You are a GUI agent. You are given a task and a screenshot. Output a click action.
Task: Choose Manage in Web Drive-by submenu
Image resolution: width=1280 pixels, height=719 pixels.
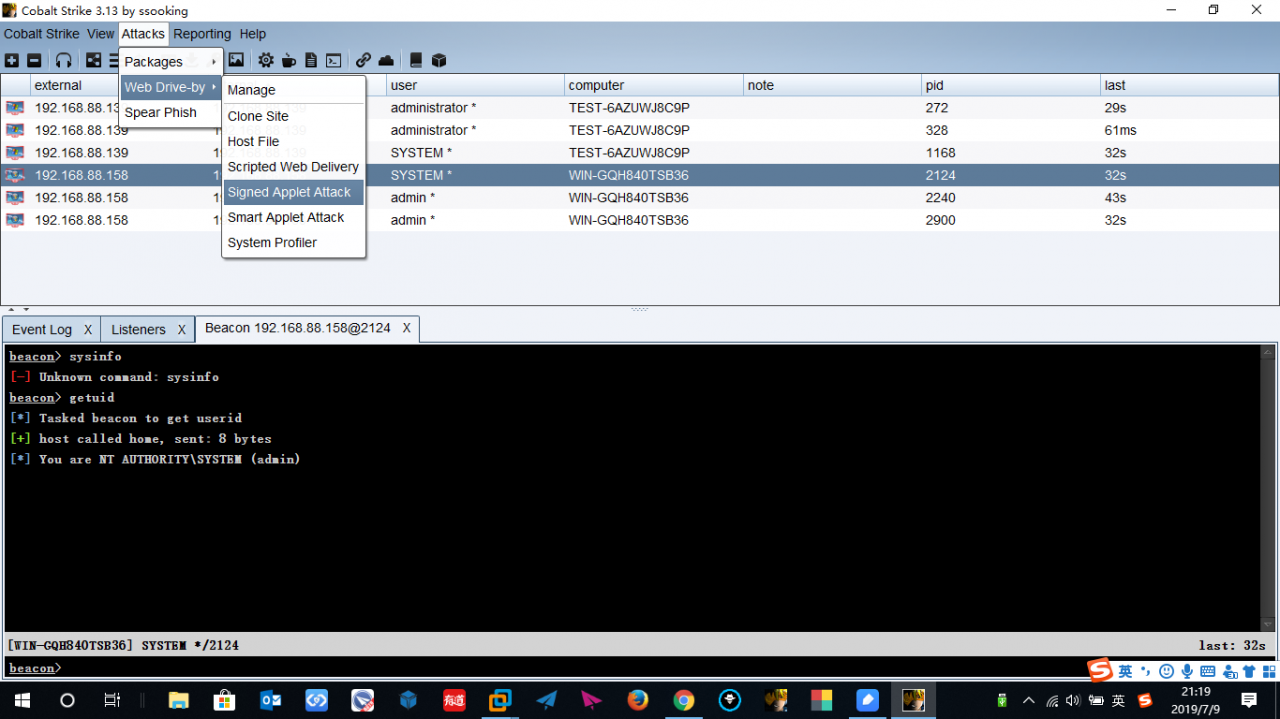294,90
